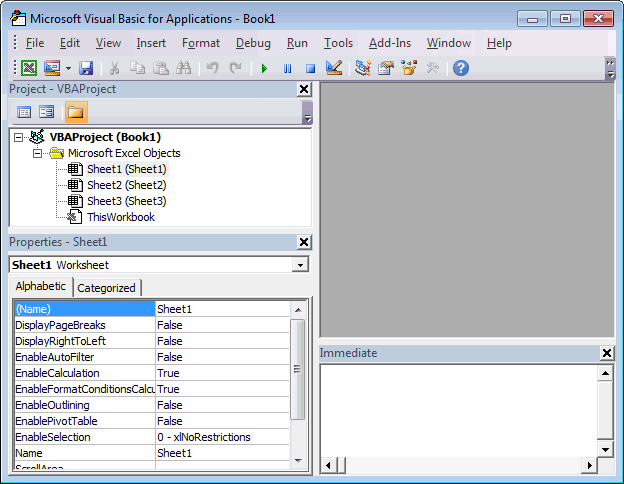
Task: Open Properties Window toolbar icon
Action: point(386,68)
